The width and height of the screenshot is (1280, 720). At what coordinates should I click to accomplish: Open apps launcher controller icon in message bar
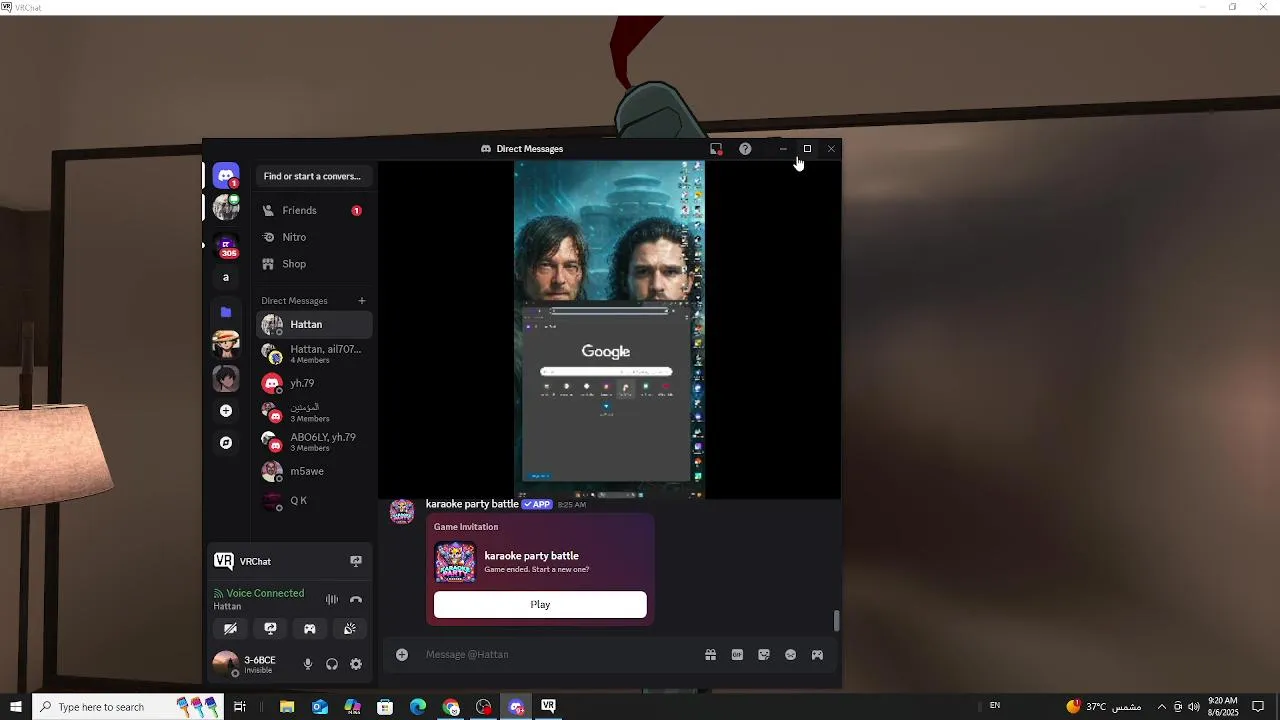[817, 655]
